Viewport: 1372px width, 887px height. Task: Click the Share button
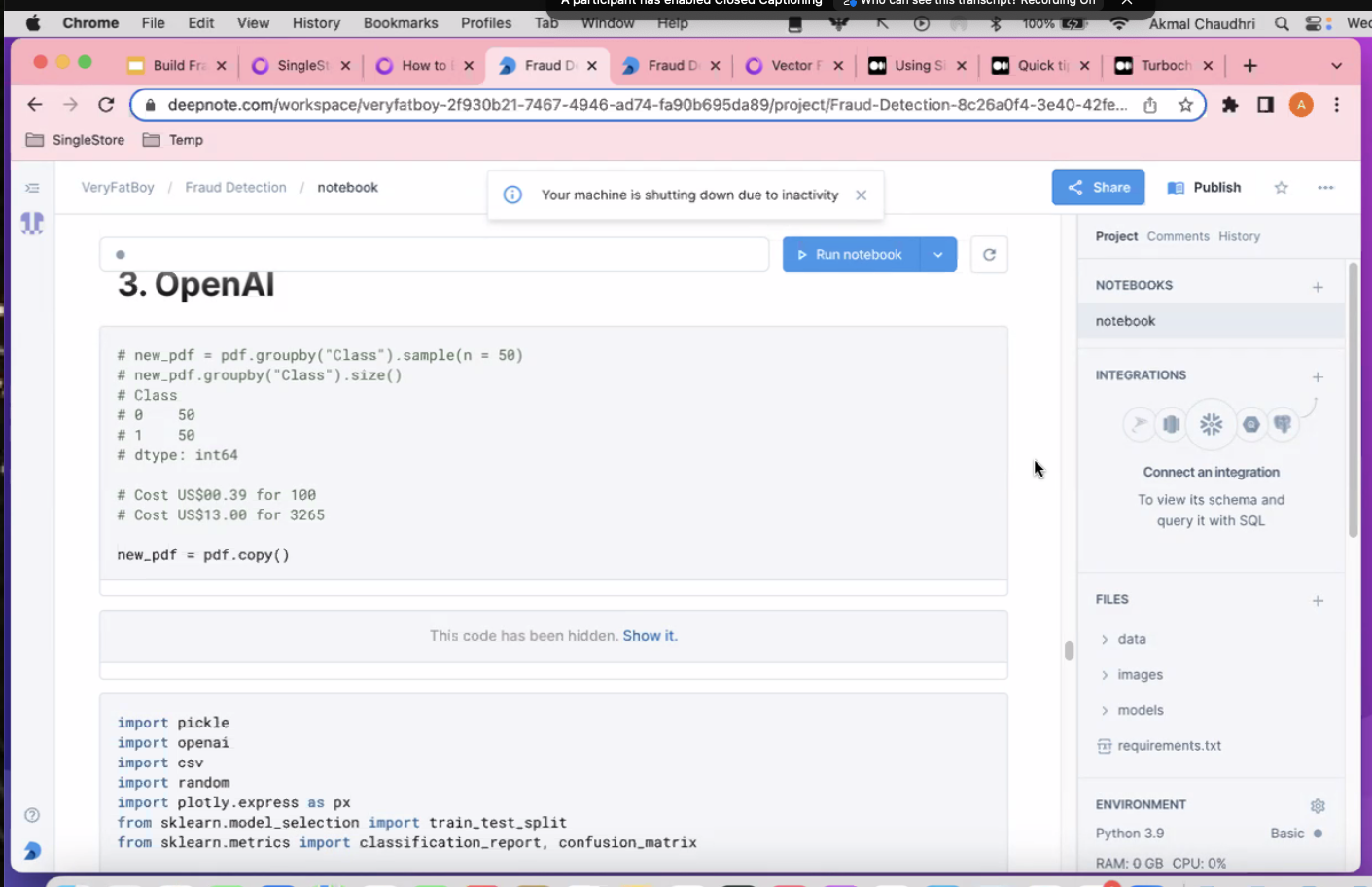1098,188
